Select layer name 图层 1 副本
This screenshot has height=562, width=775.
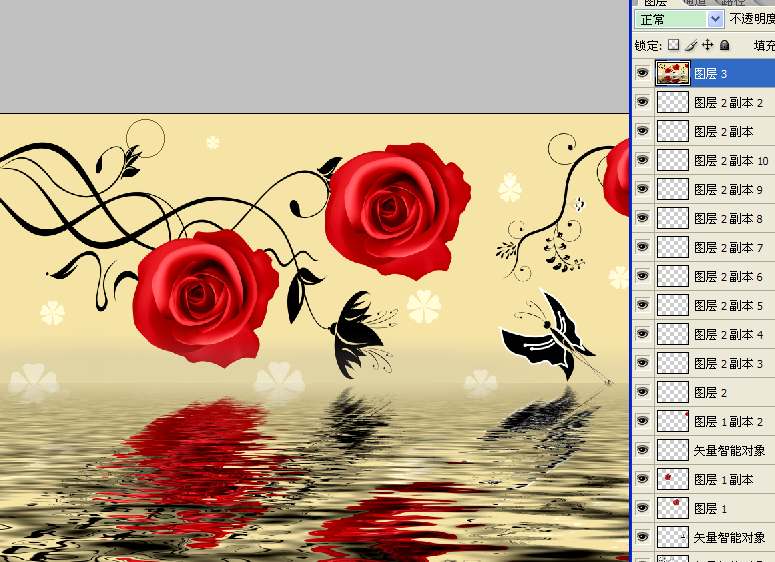click(x=724, y=479)
